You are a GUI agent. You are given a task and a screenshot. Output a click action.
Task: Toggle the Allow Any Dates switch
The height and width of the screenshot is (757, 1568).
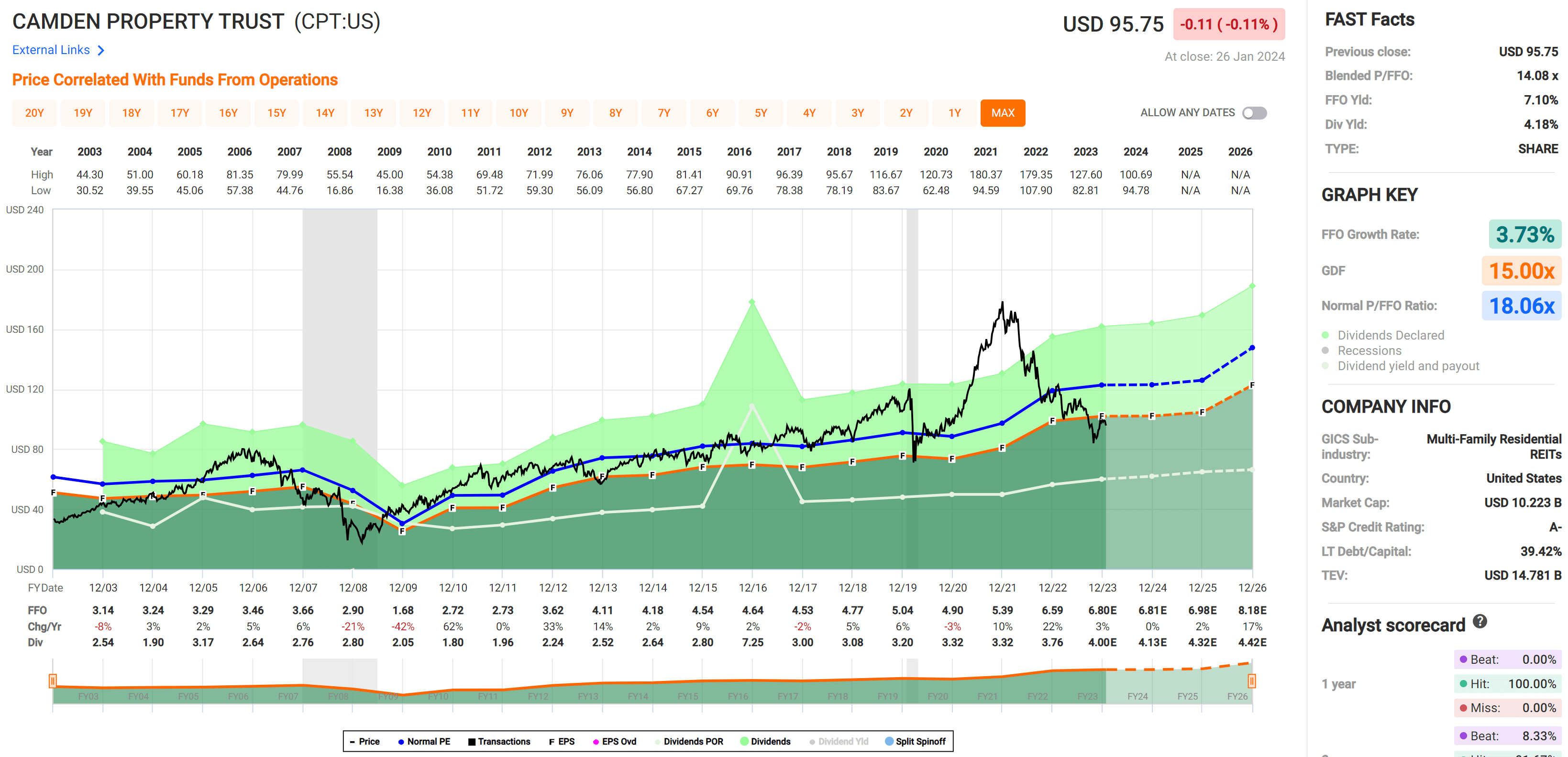click(x=1255, y=113)
